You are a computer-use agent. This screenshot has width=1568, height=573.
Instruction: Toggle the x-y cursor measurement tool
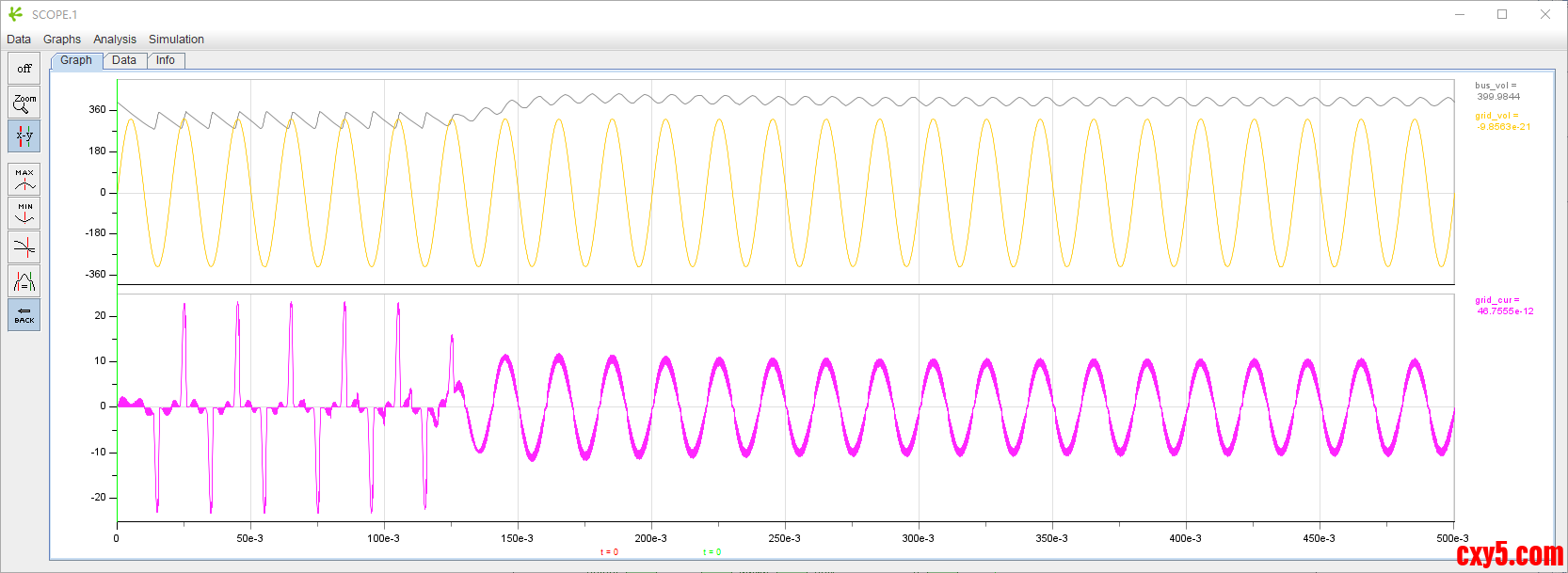point(24,136)
